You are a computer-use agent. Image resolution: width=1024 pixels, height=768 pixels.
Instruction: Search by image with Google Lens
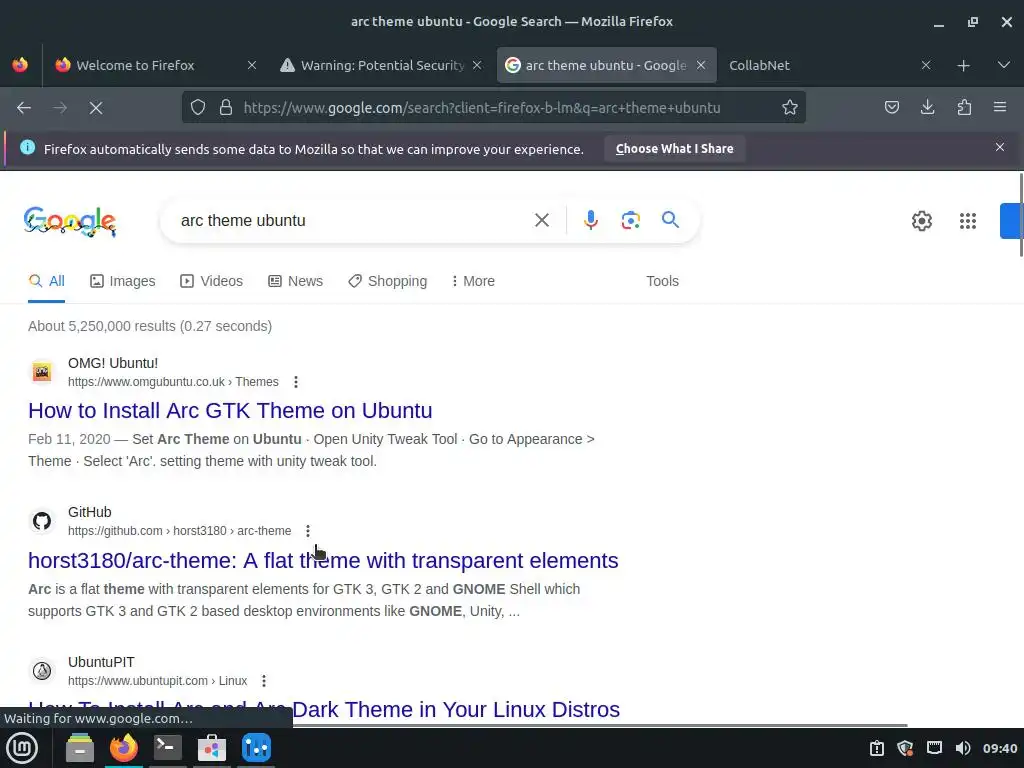coord(630,220)
